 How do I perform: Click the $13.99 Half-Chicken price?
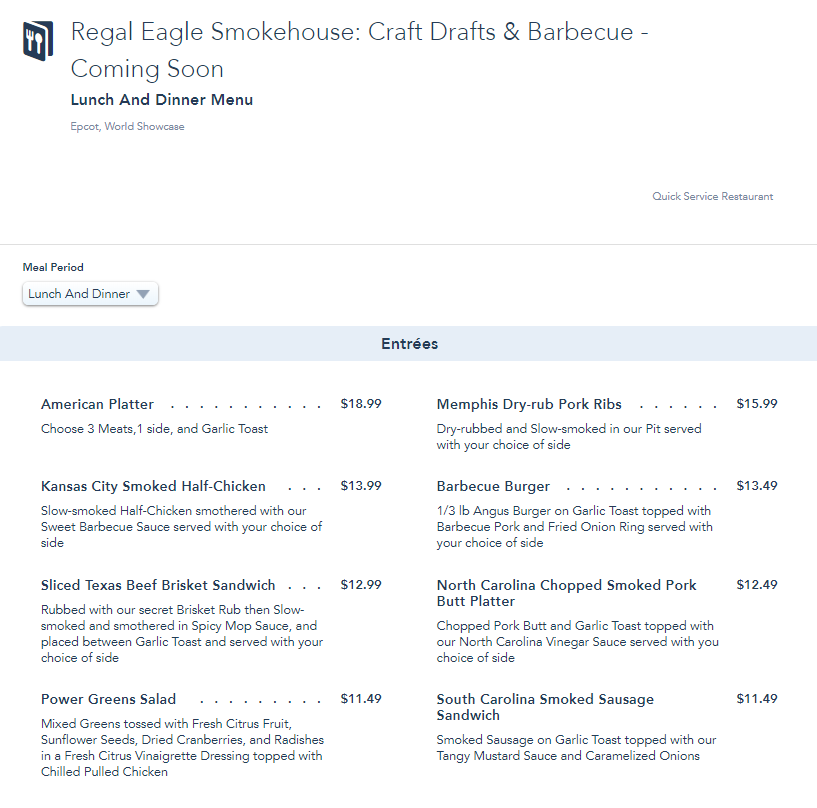pos(361,487)
